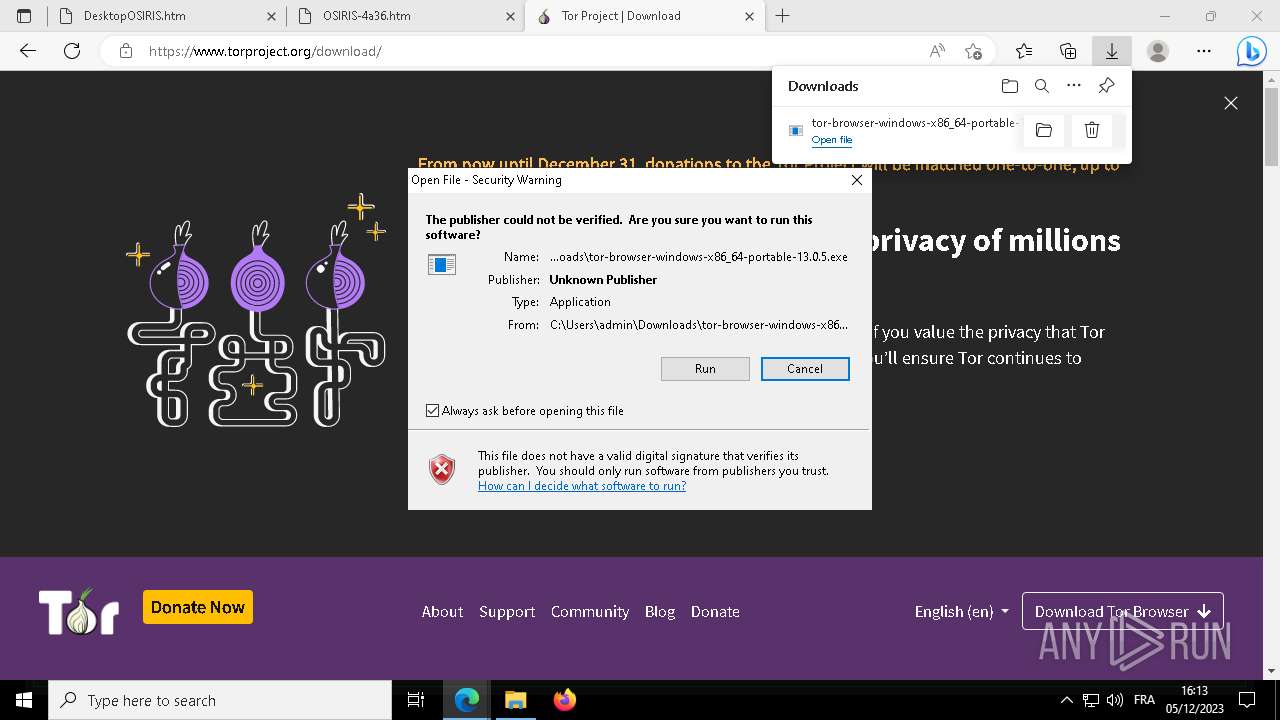Open Task View on the taskbar
The height and width of the screenshot is (720, 1280).
point(416,700)
